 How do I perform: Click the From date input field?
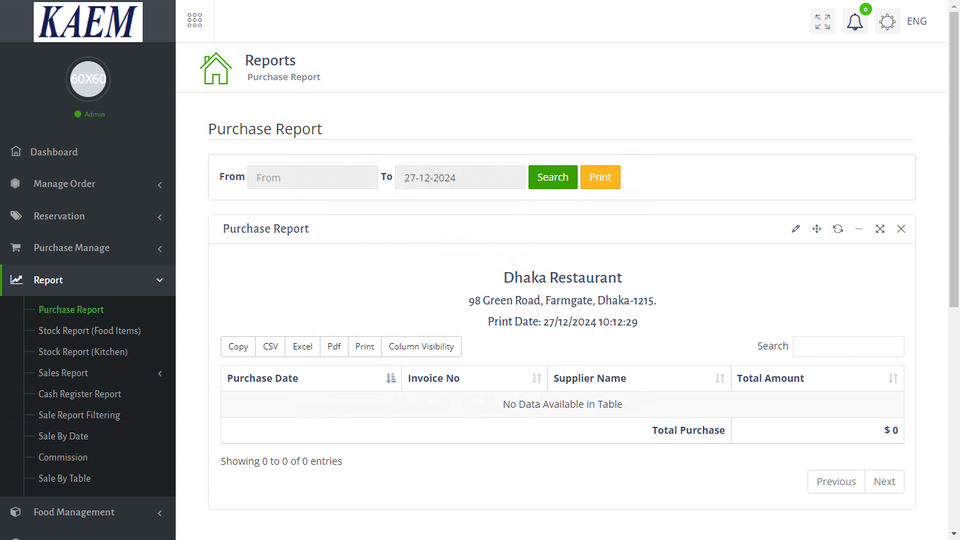(312, 178)
